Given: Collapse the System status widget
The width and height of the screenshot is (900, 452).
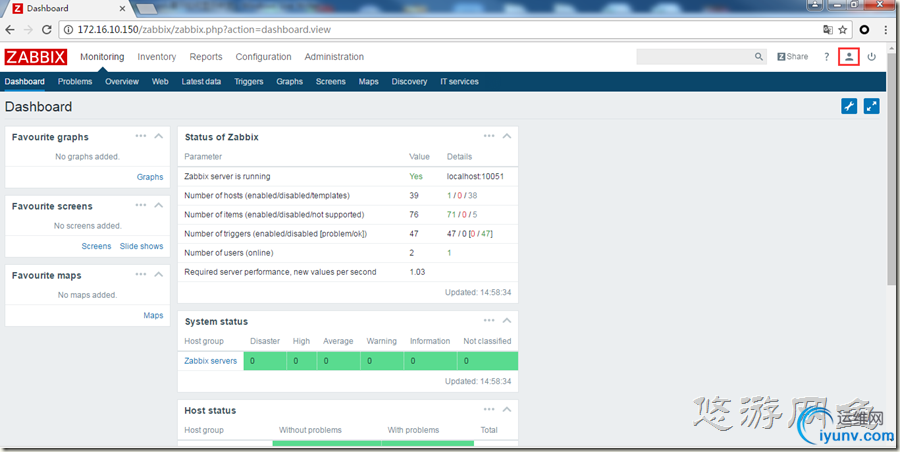Looking at the screenshot, I should click(x=507, y=320).
